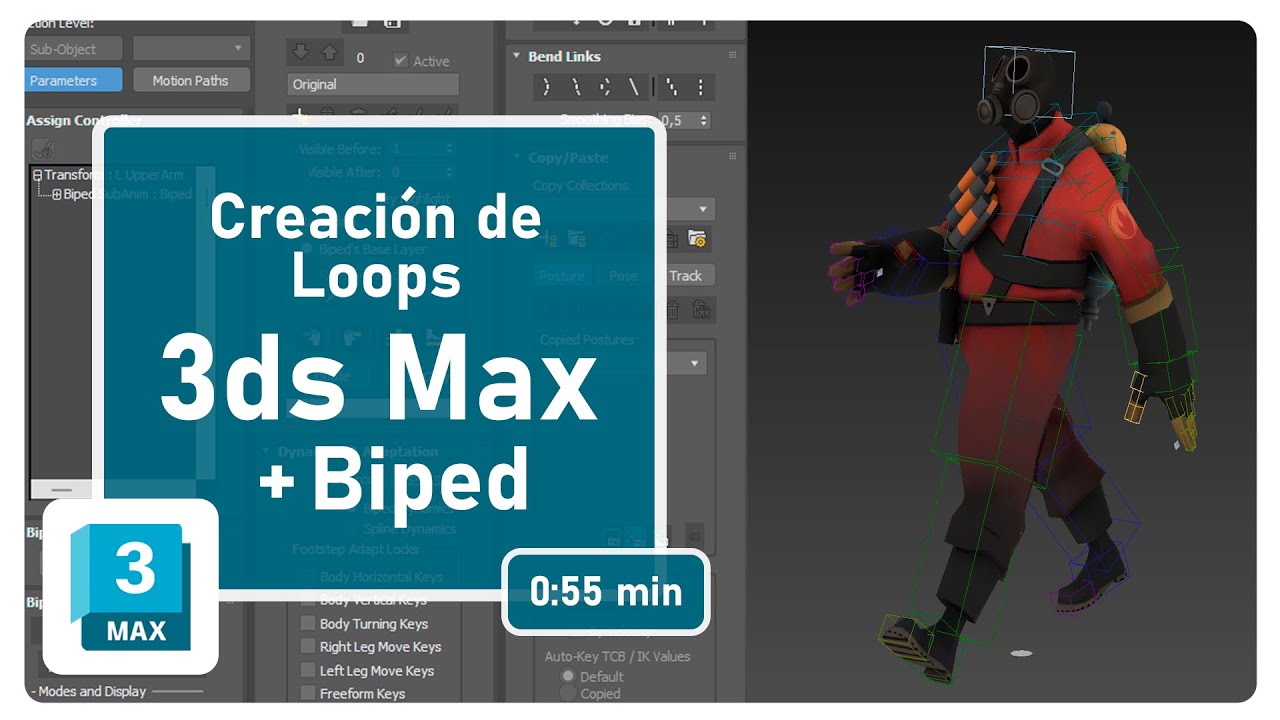Activate the Twist Links mode icon
Image resolution: width=1280 pixels, height=720 pixels.
(x=576, y=86)
